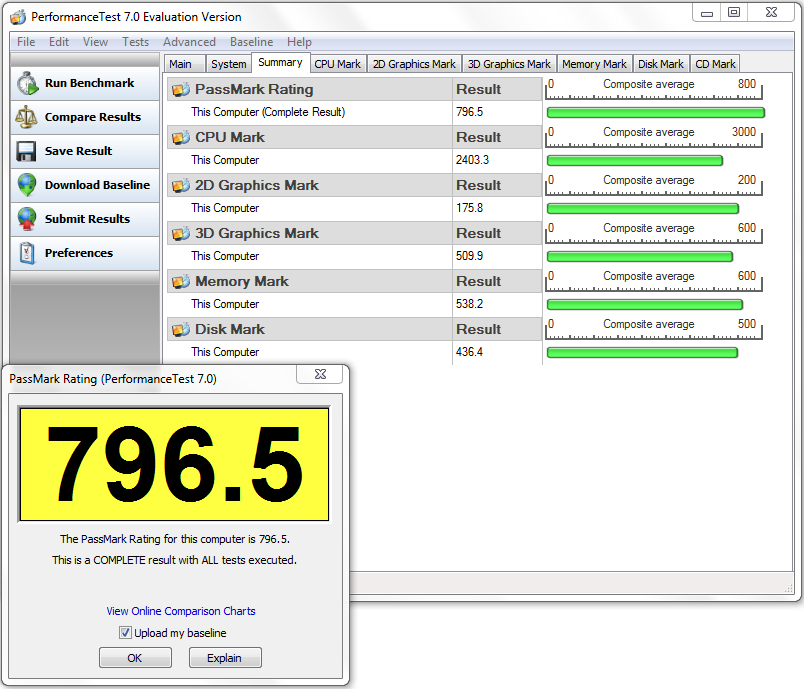Click the Save Result floppy disk icon
This screenshot has width=804, height=689.
click(26, 151)
